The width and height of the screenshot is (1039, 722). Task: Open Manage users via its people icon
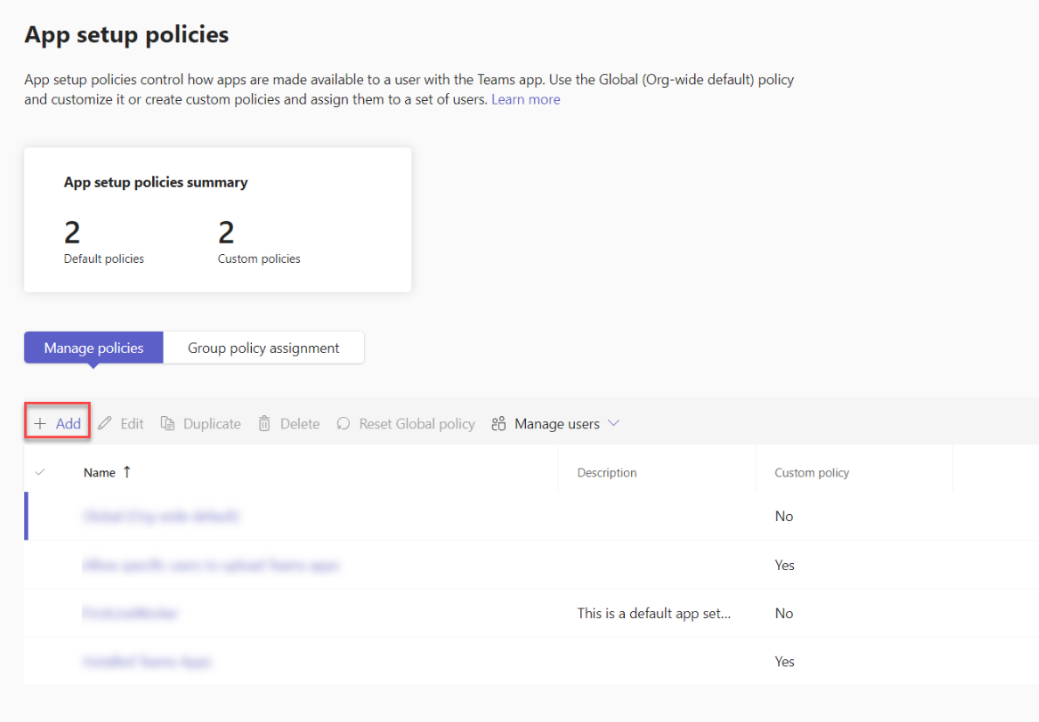(498, 423)
